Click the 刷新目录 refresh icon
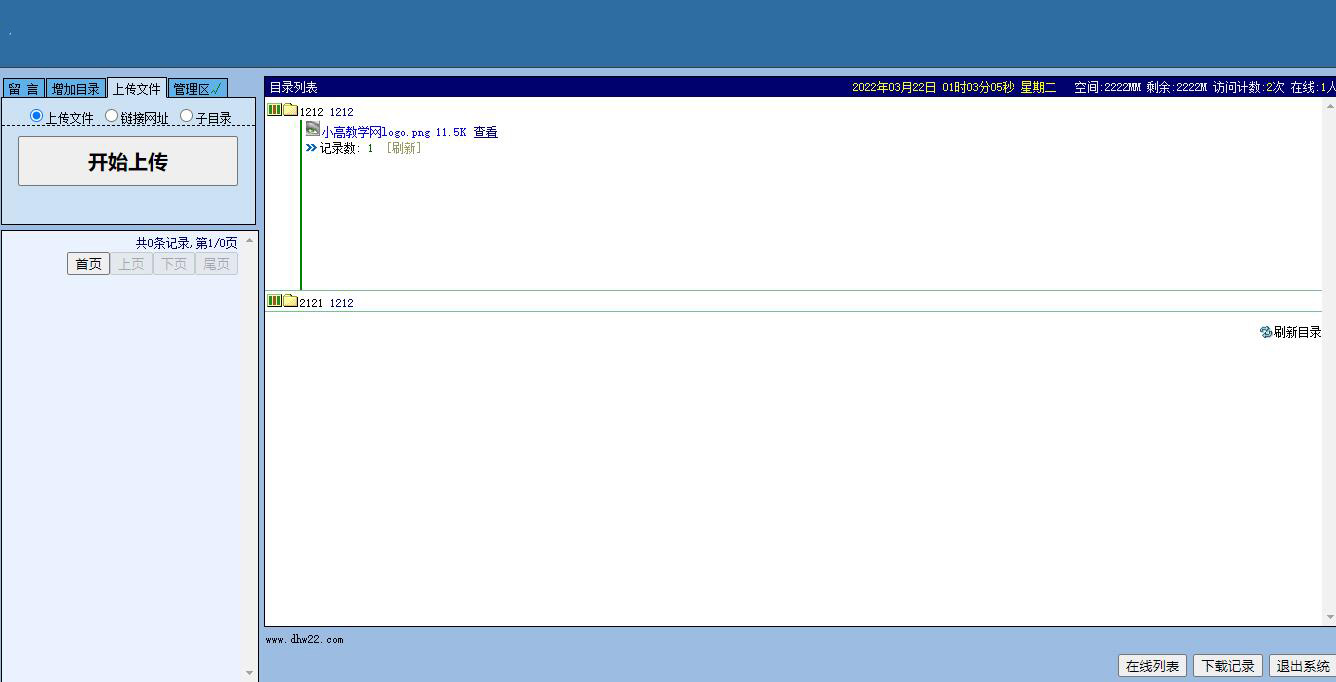Viewport: 1336px width, 682px height. pyautogui.click(x=1266, y=332)
